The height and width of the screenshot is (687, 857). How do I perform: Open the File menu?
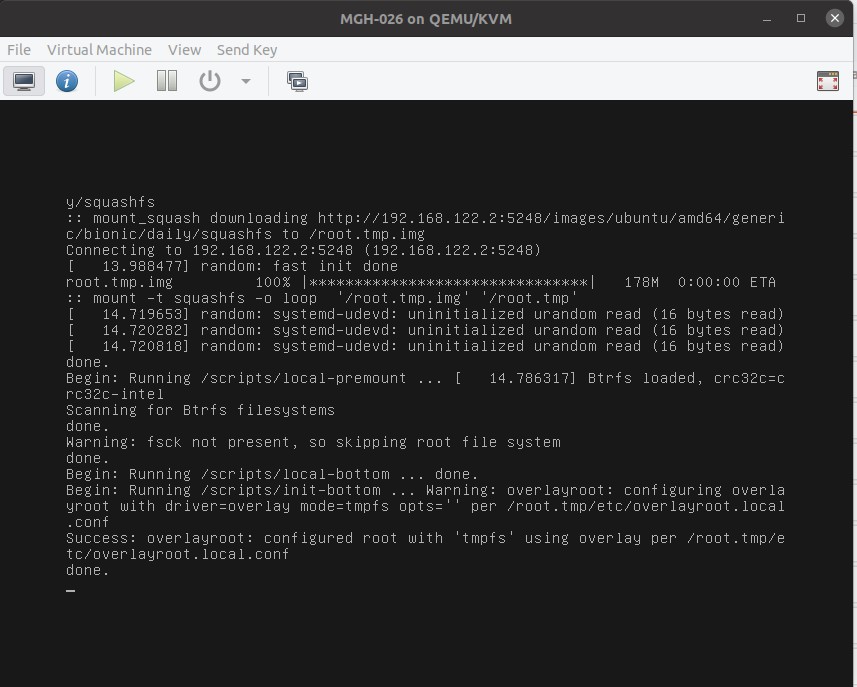coord(19,50)
